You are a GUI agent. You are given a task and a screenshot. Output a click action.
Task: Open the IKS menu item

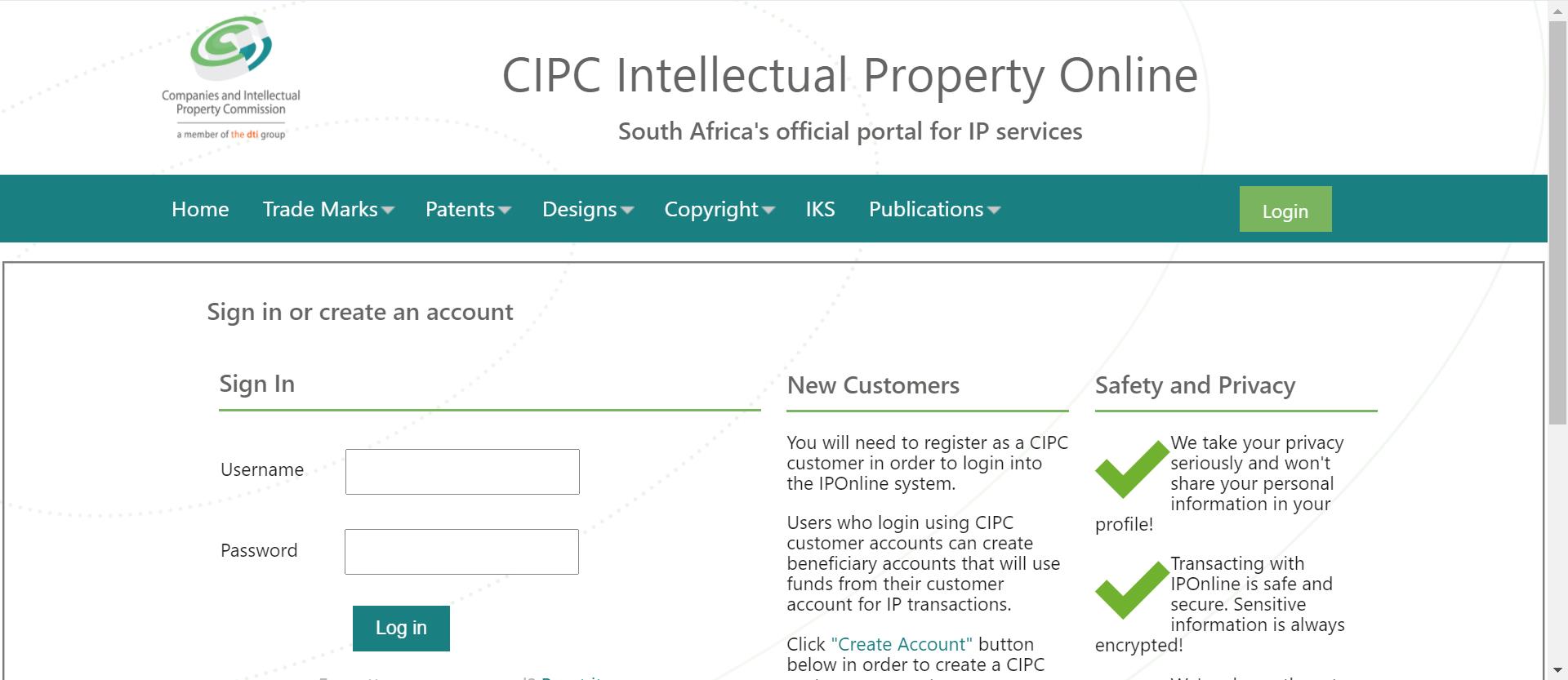pos(820,209)
